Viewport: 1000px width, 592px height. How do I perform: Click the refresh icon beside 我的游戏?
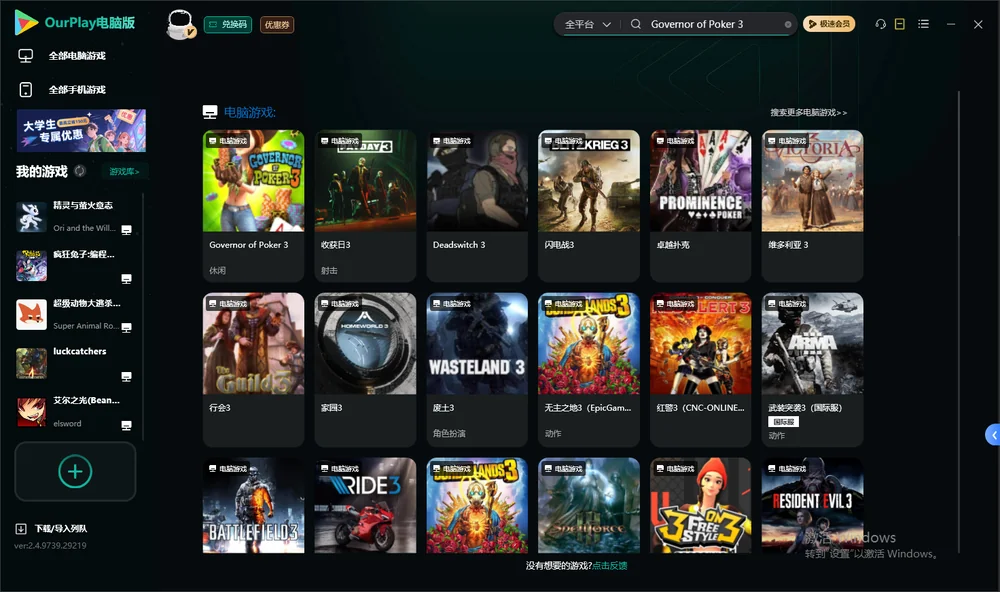click(80, 171)
